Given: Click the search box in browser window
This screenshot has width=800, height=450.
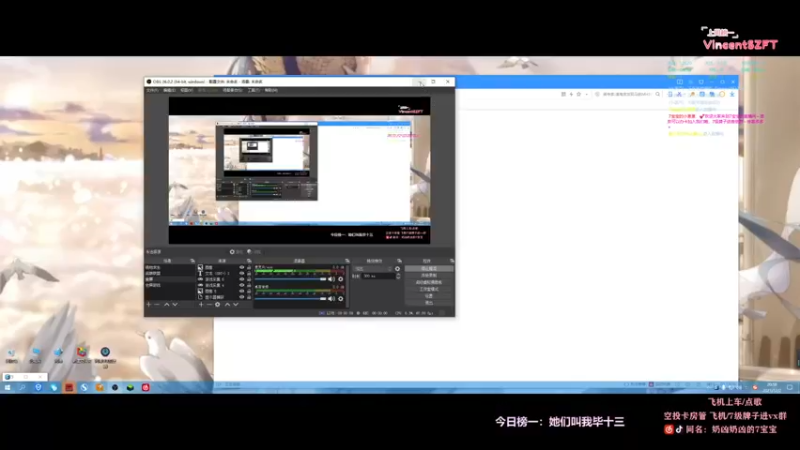Looking at the screenshot, I should (627, 94).
